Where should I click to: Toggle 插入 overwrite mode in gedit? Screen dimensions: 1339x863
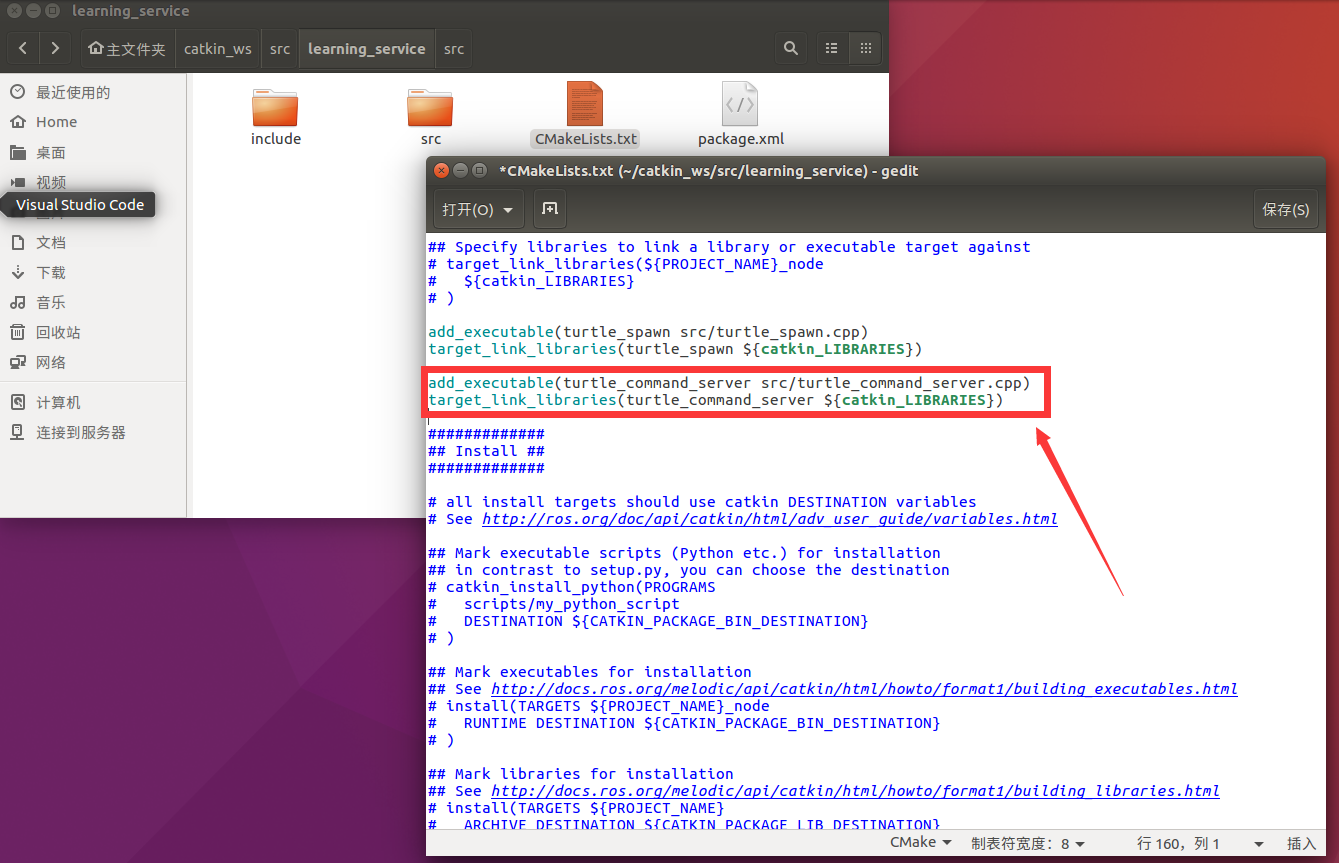click(1303, 843)
